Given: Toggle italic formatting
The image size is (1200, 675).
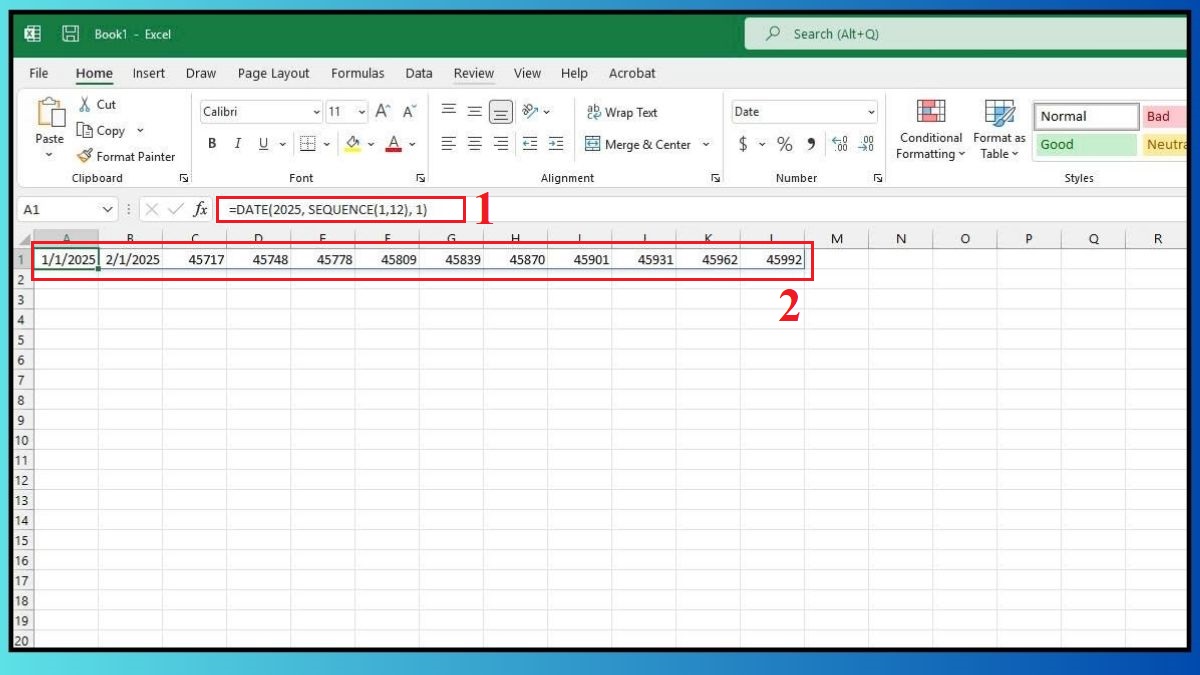Looking at the screenshot, I should pos(237,143).
